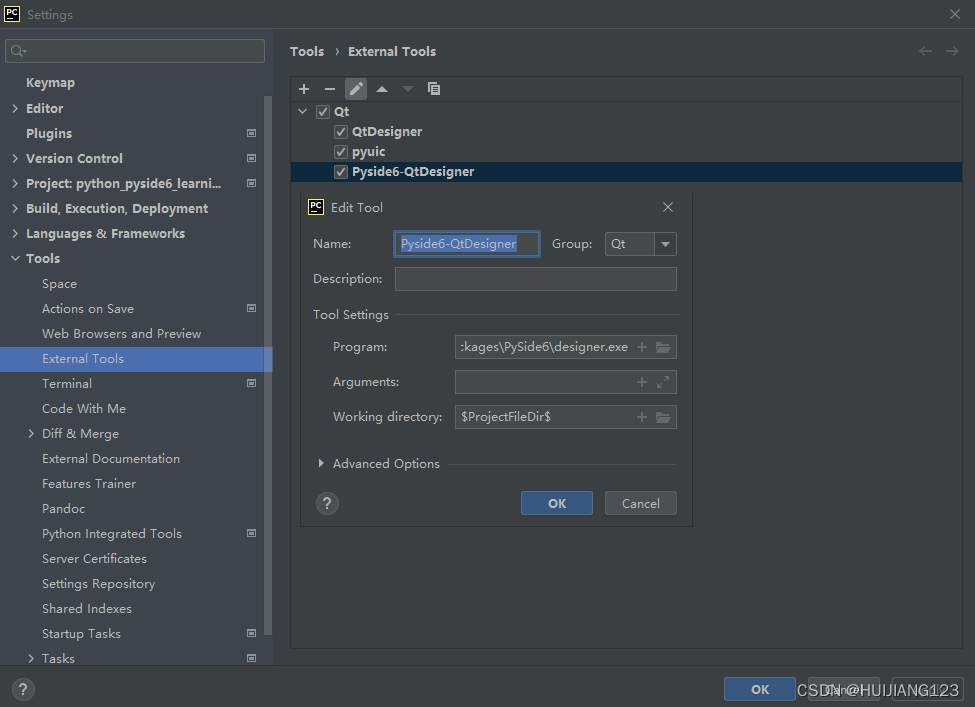Screen dimensions: 975x707
Task: Select External Tools in the sidebar
Action: (136, 359)
